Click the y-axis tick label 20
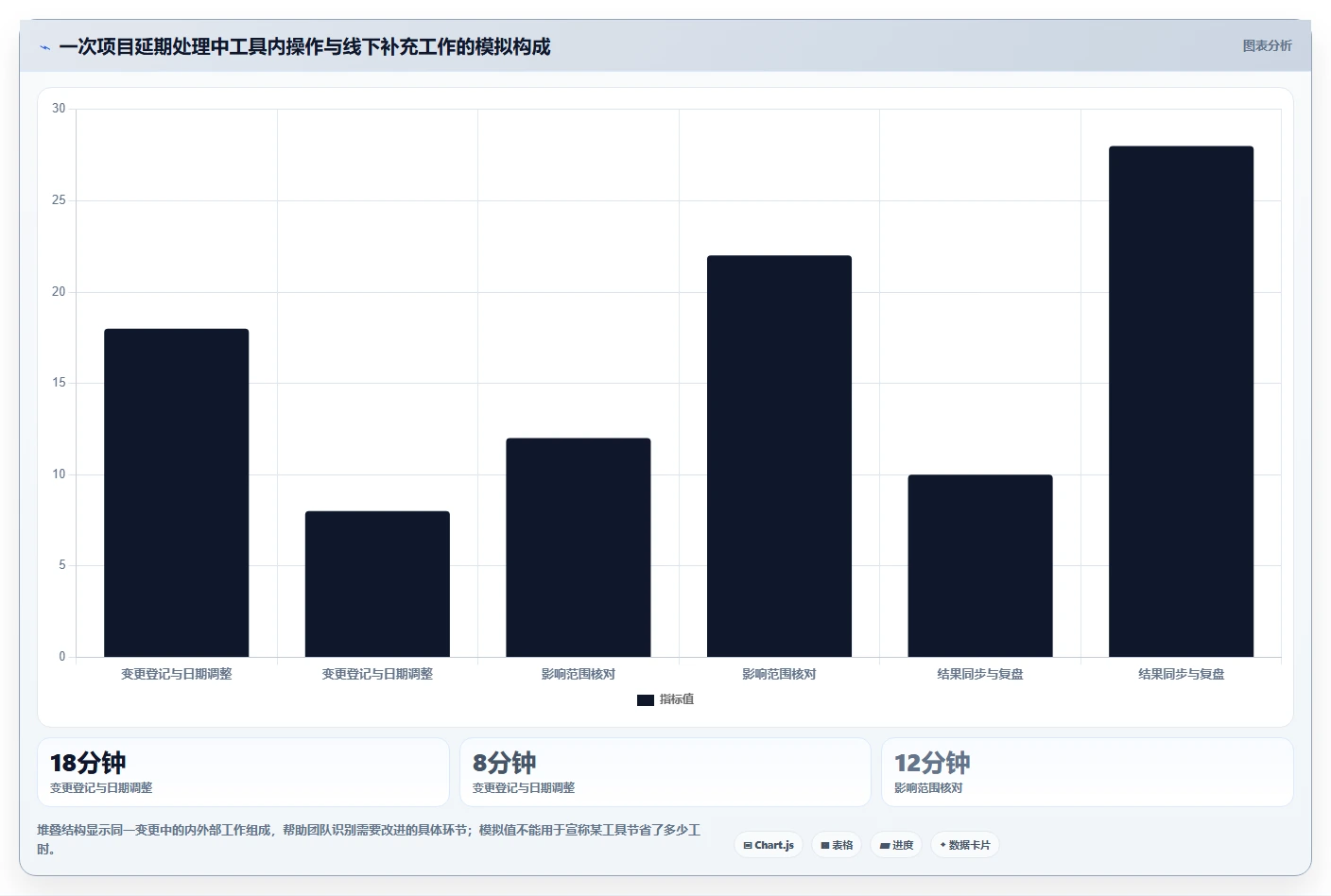Screen dimensions: 1331x896 click(x=59, y=291)
